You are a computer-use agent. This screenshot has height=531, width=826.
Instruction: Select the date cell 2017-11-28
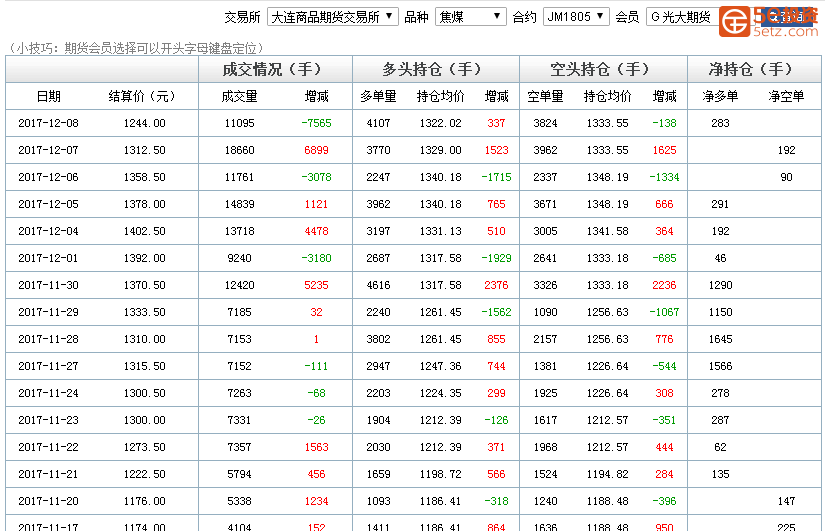(48, 339)
